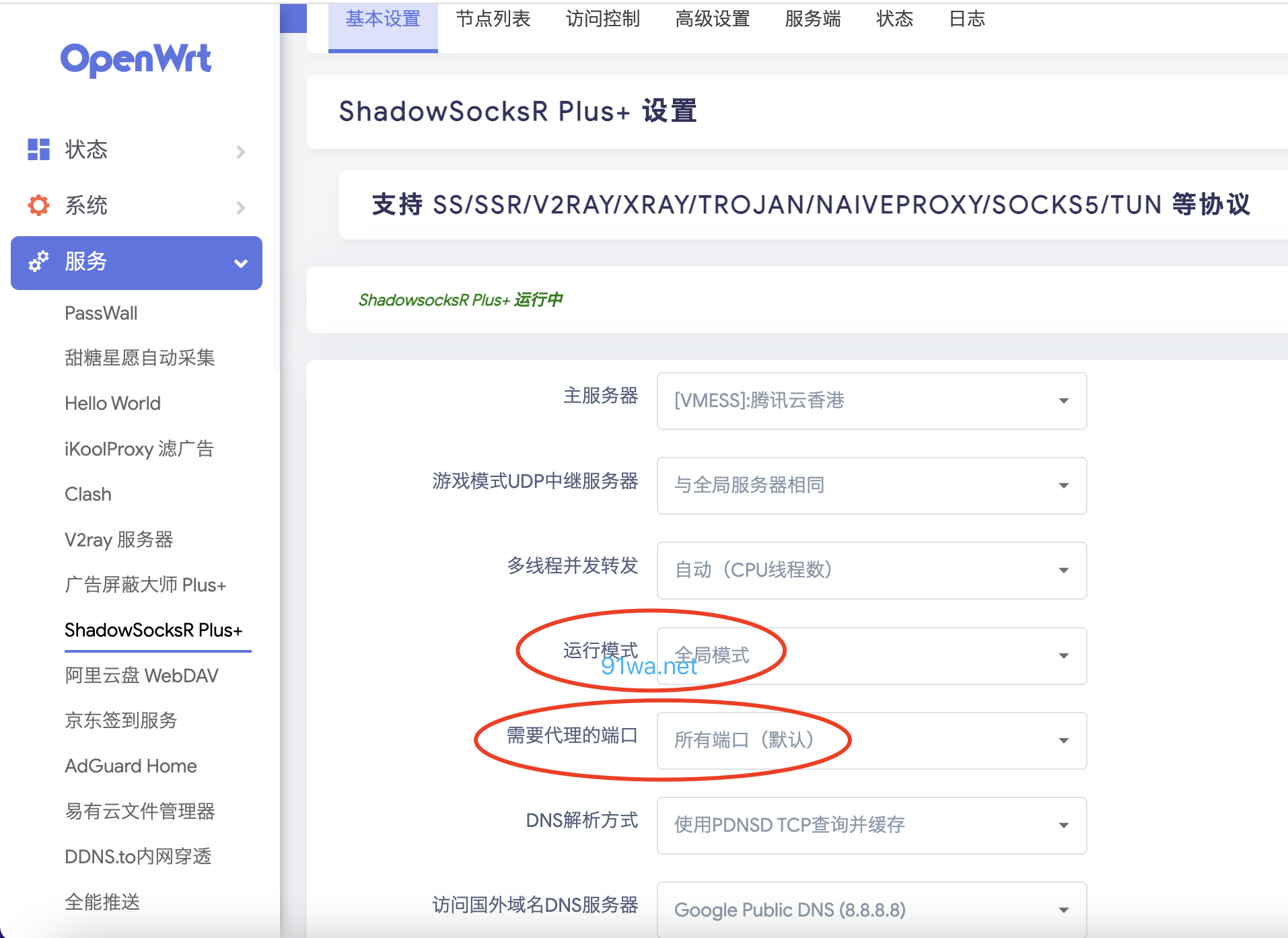Open the 需要代理的端口 dropdown
1288x938 pixels.
871,741
